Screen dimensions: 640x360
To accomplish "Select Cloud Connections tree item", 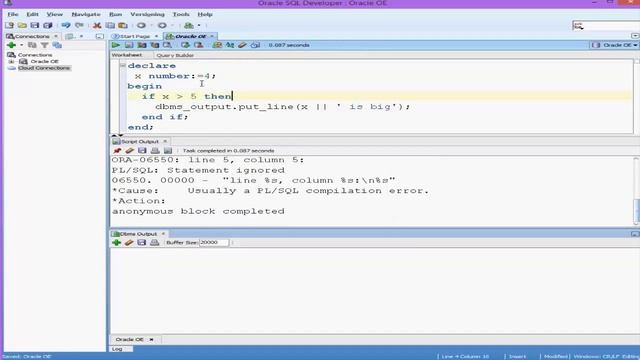I will tap(44, 68).
